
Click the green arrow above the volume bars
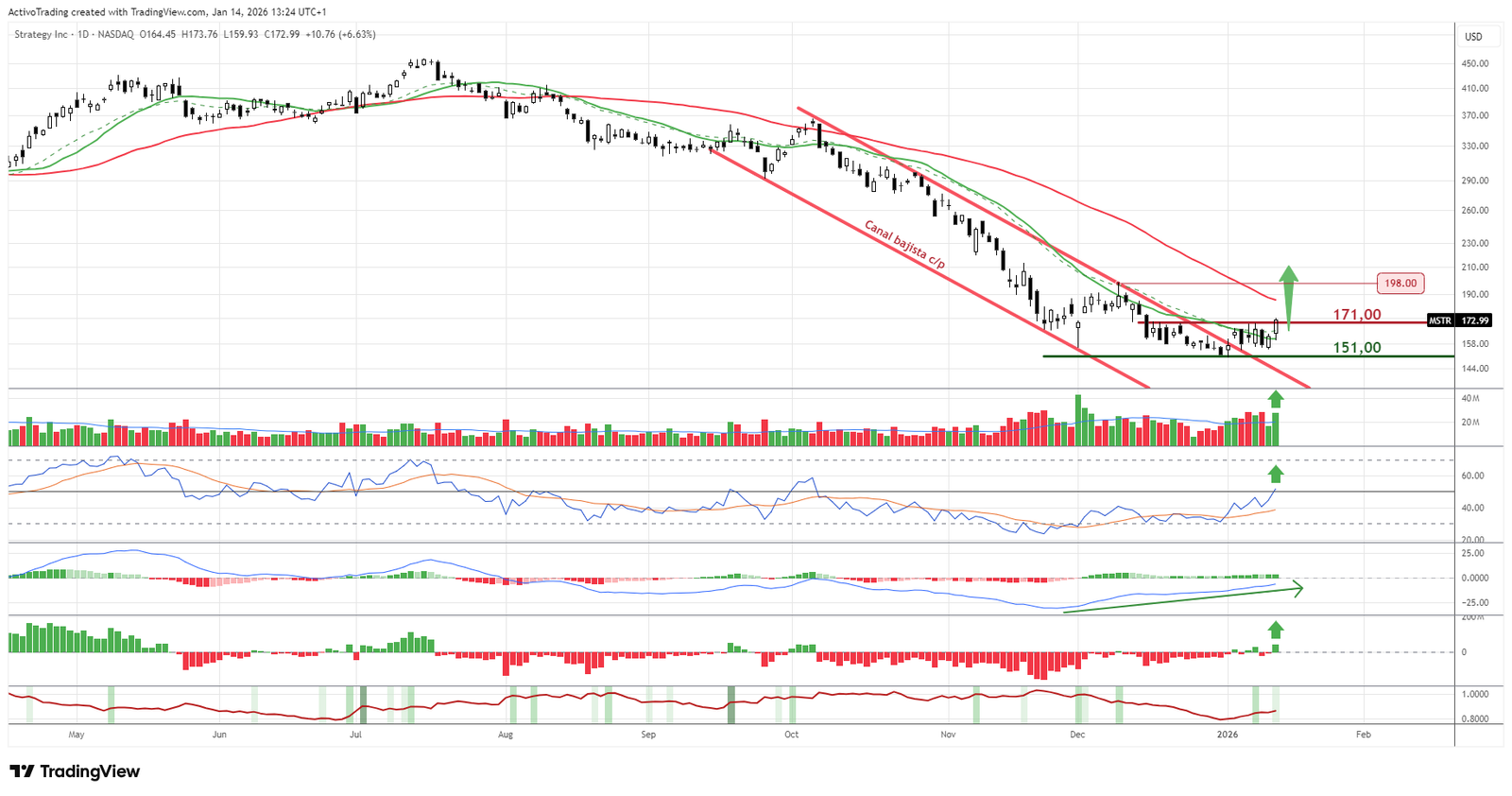click(1276, 399)
